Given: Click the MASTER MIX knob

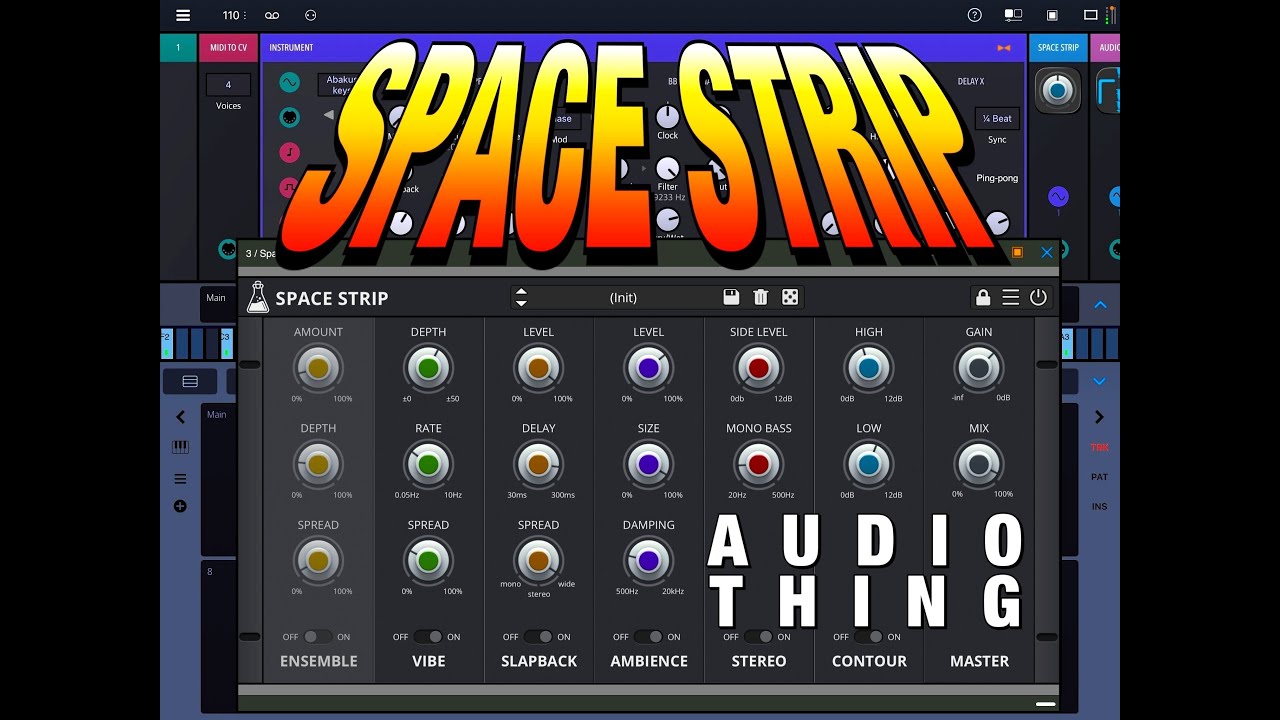Looking at the screenshot, I should (979, 464).
